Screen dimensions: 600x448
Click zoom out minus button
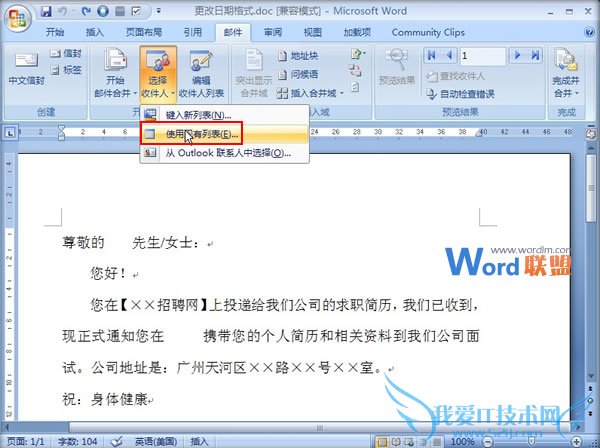(488, 442)
